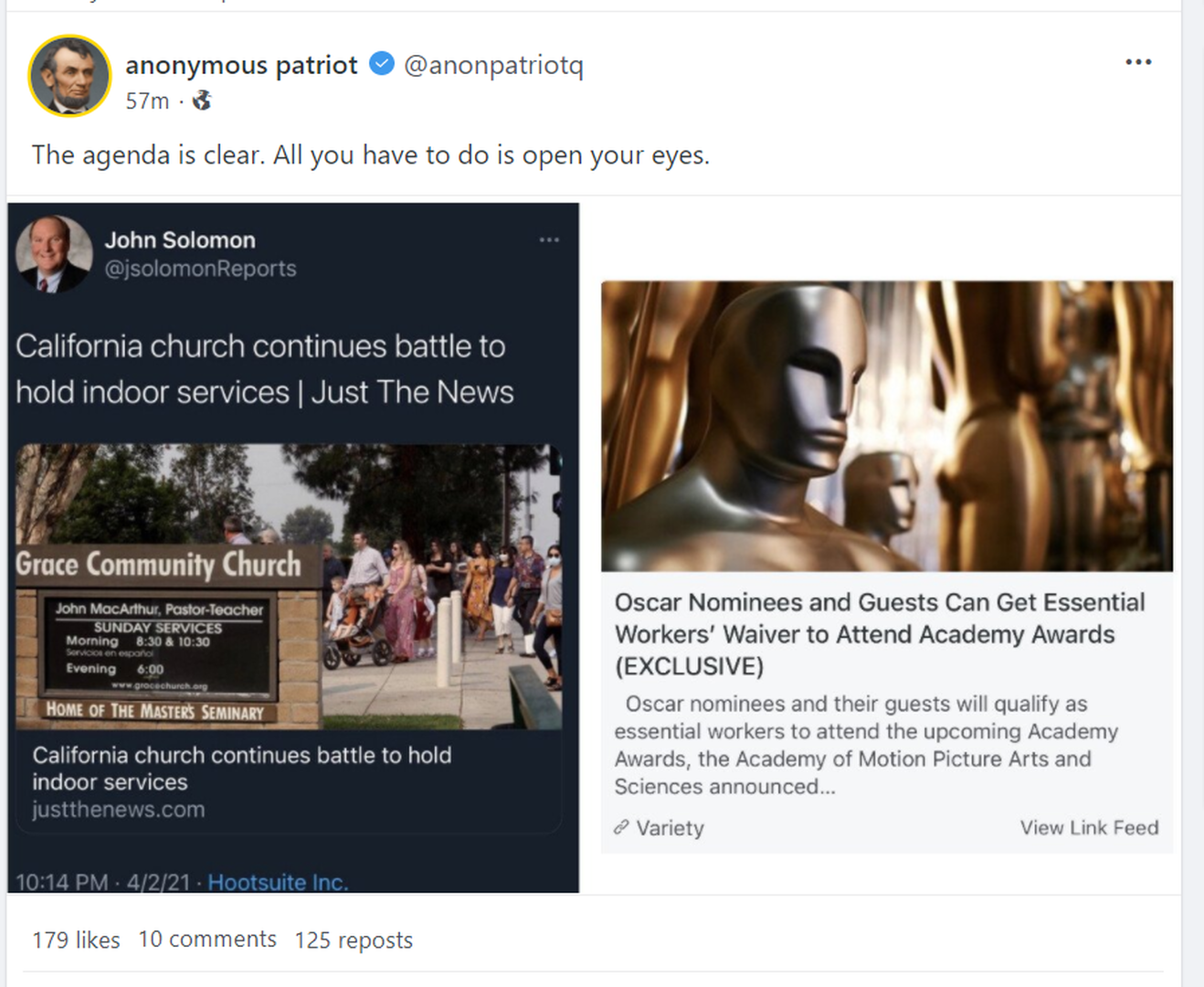The height and width of the screenshot is (987, 1204).
Task: Open the Hootsuite Inc. source link
Action: tap(278, 882)
